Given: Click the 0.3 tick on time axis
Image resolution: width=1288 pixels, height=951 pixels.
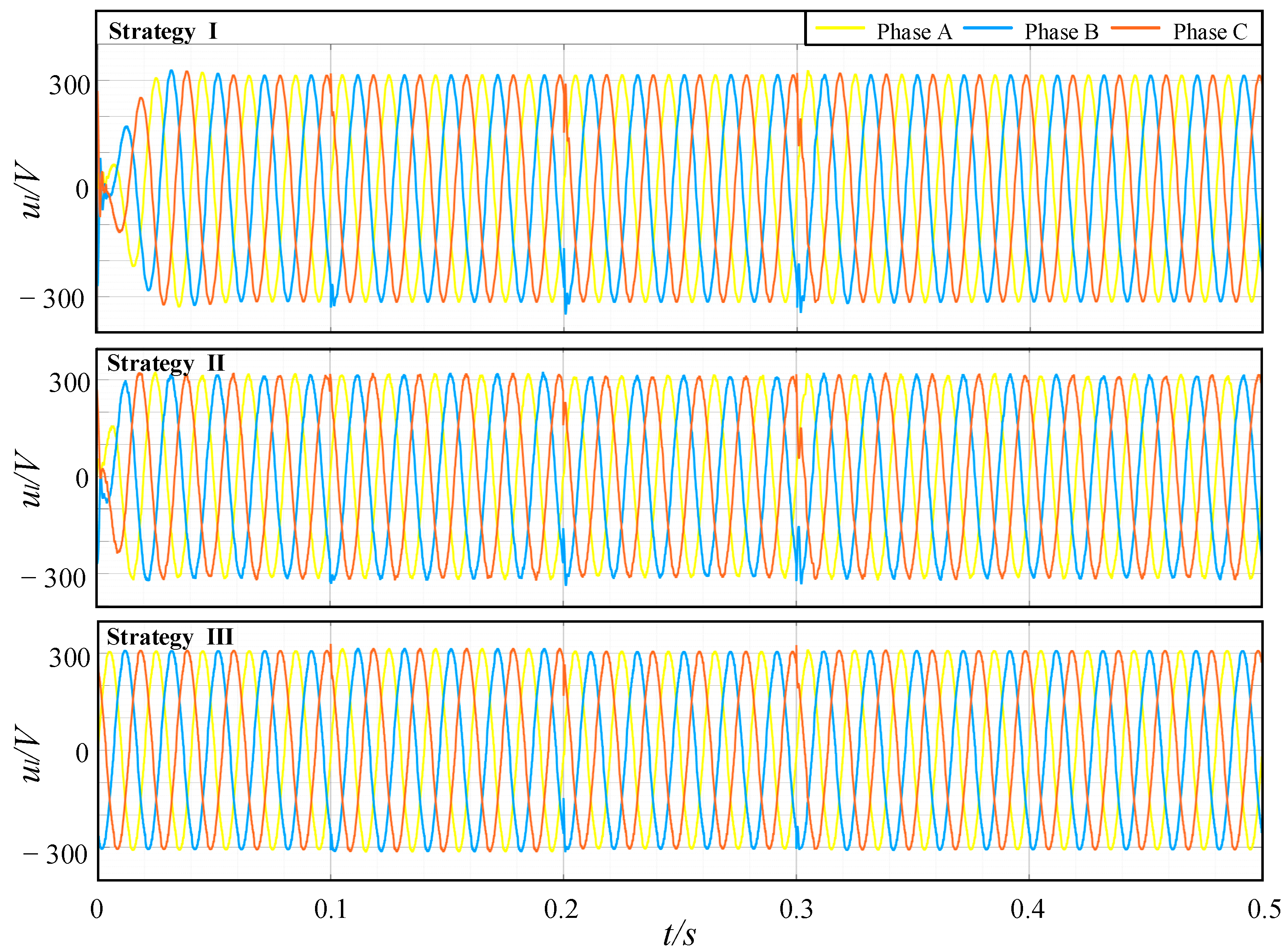Looking at the screenshot, I should (796, 909).
